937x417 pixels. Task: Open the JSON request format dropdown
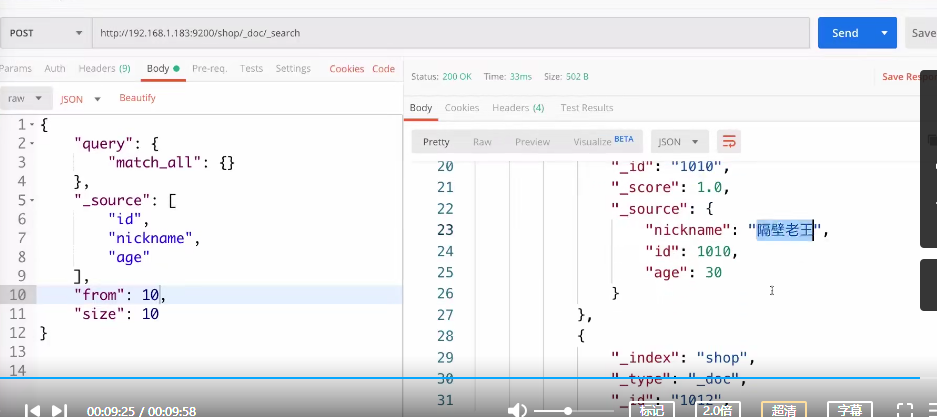(x=80, y=99)
